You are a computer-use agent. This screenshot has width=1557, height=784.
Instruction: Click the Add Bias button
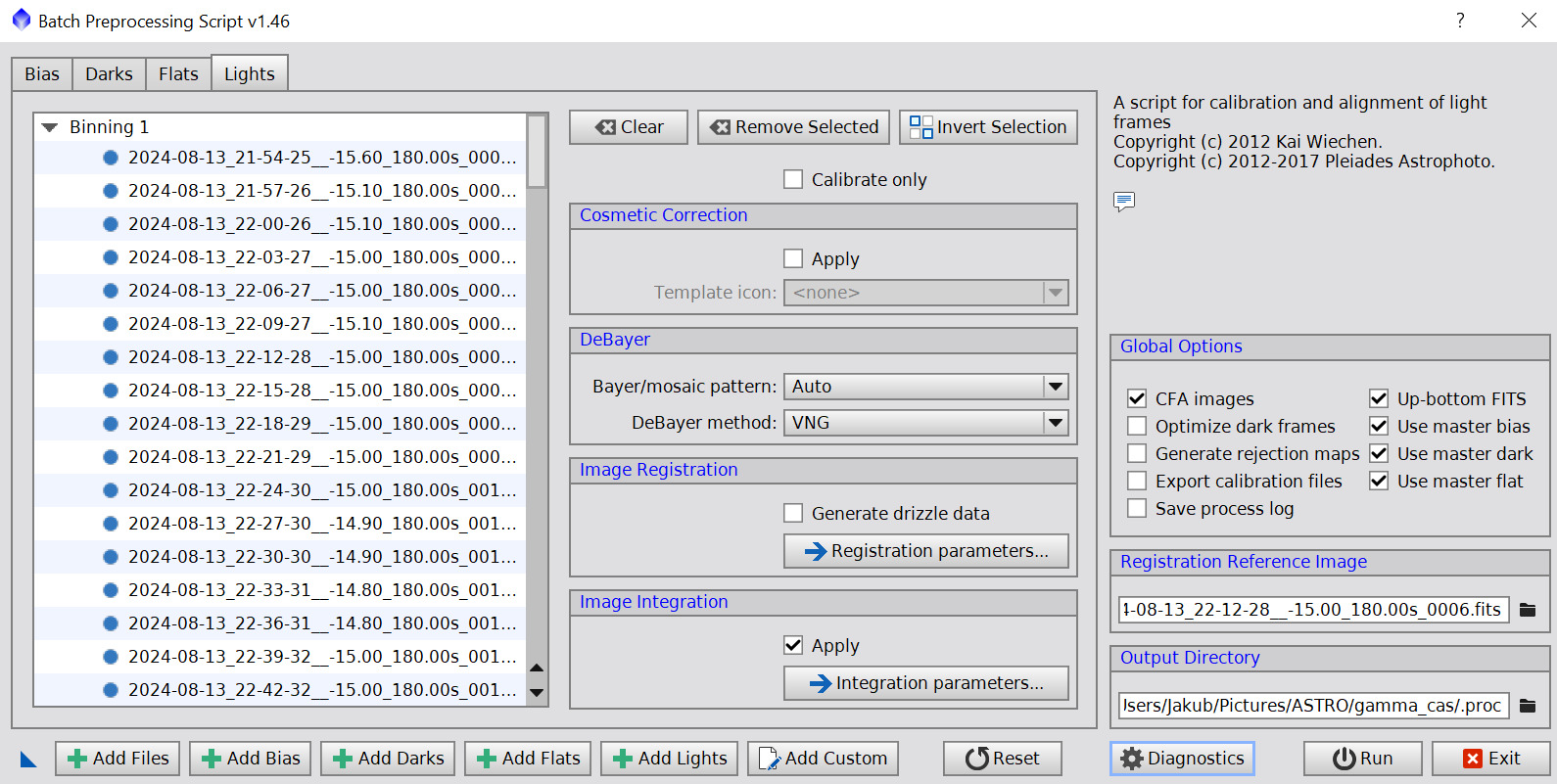(251, 759)
